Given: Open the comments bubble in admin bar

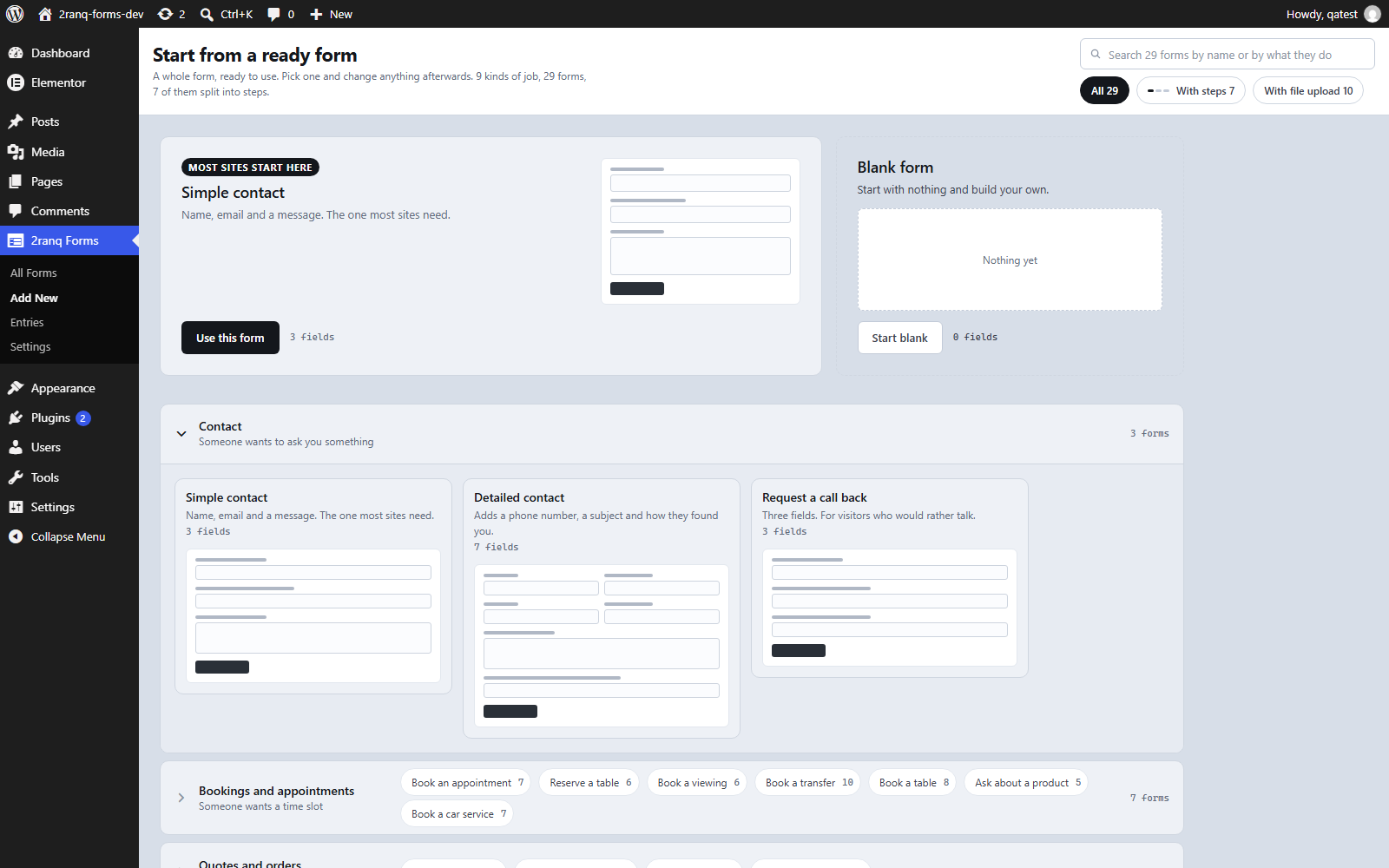Looking at the screenshot, I should point(273,14).
